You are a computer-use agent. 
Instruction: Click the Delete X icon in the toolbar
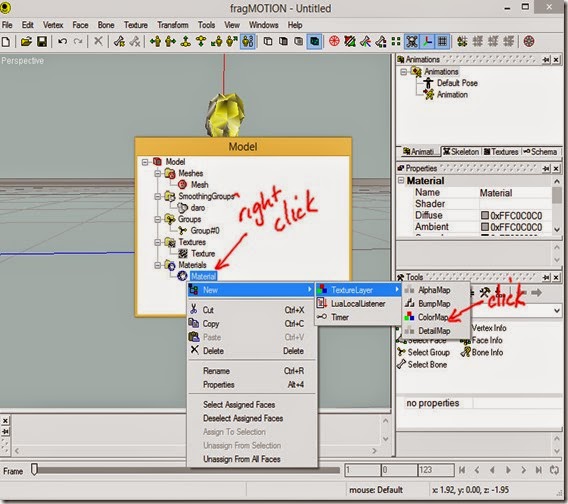98,41
